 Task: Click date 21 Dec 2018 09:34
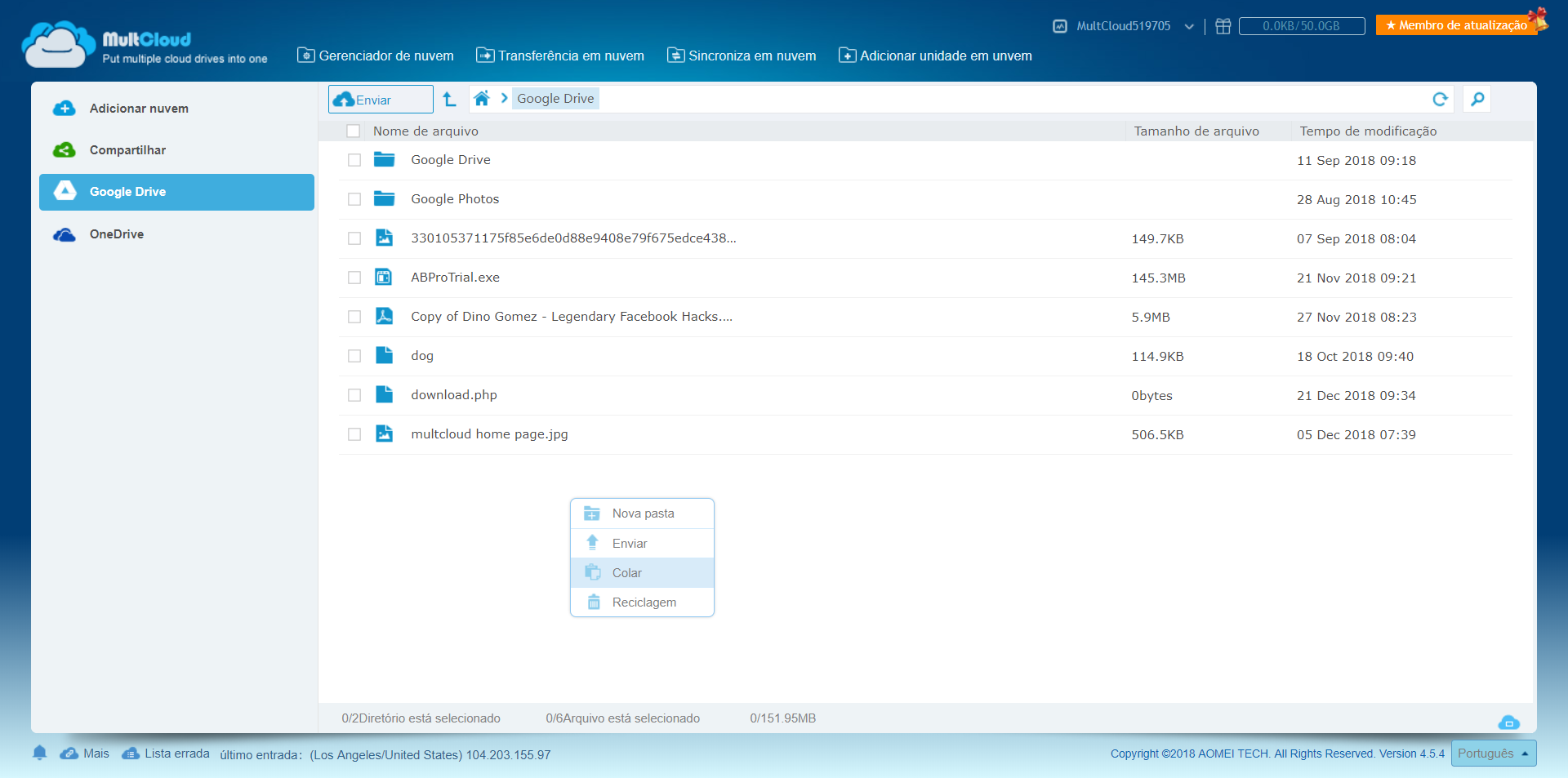pos(1356,396)
